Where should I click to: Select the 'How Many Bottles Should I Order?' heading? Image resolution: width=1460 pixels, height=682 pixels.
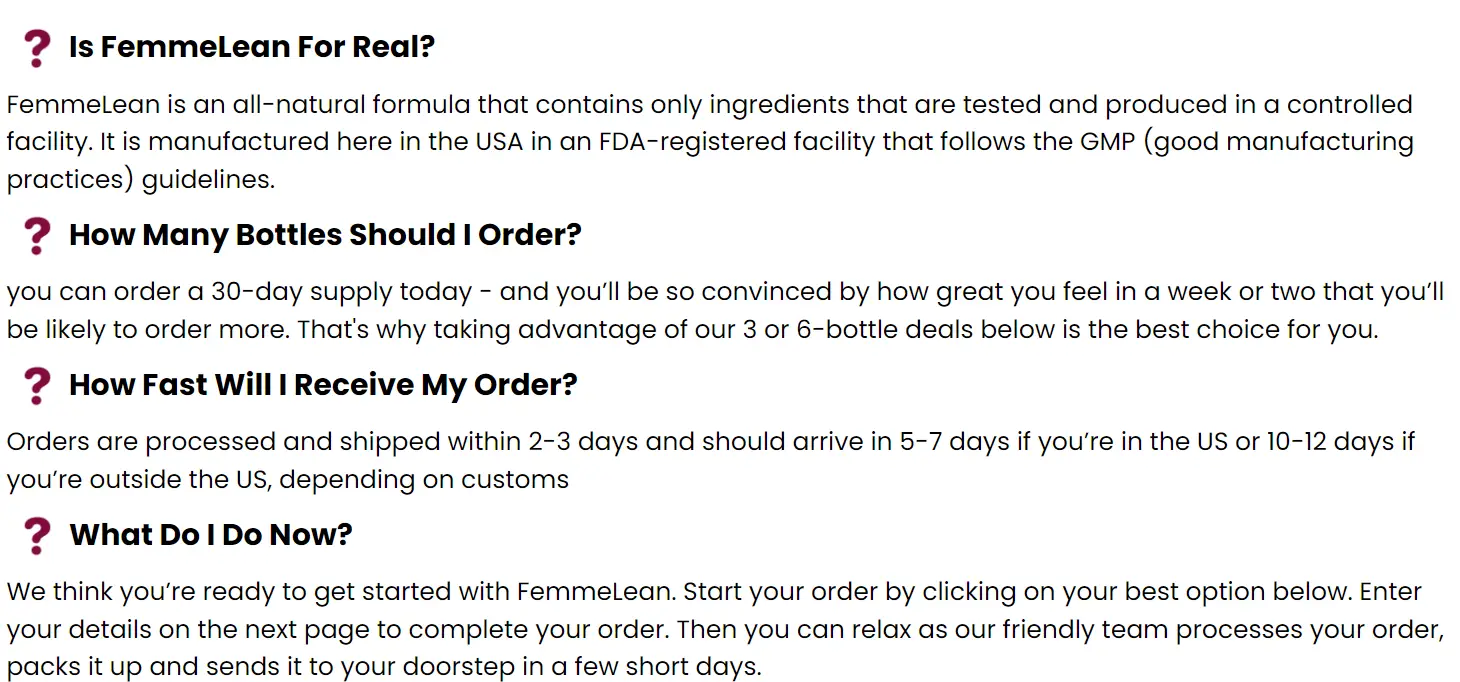325,236
